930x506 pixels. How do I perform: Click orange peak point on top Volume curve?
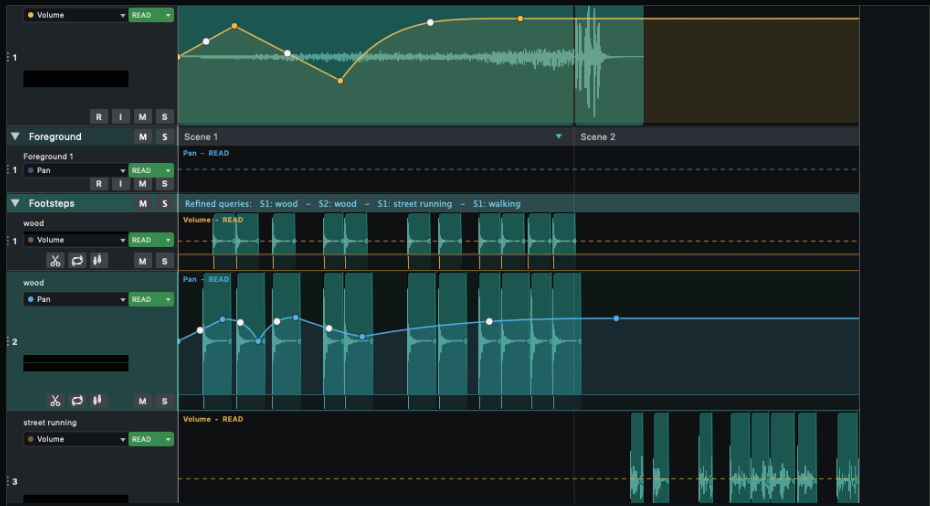coord(235,26)
